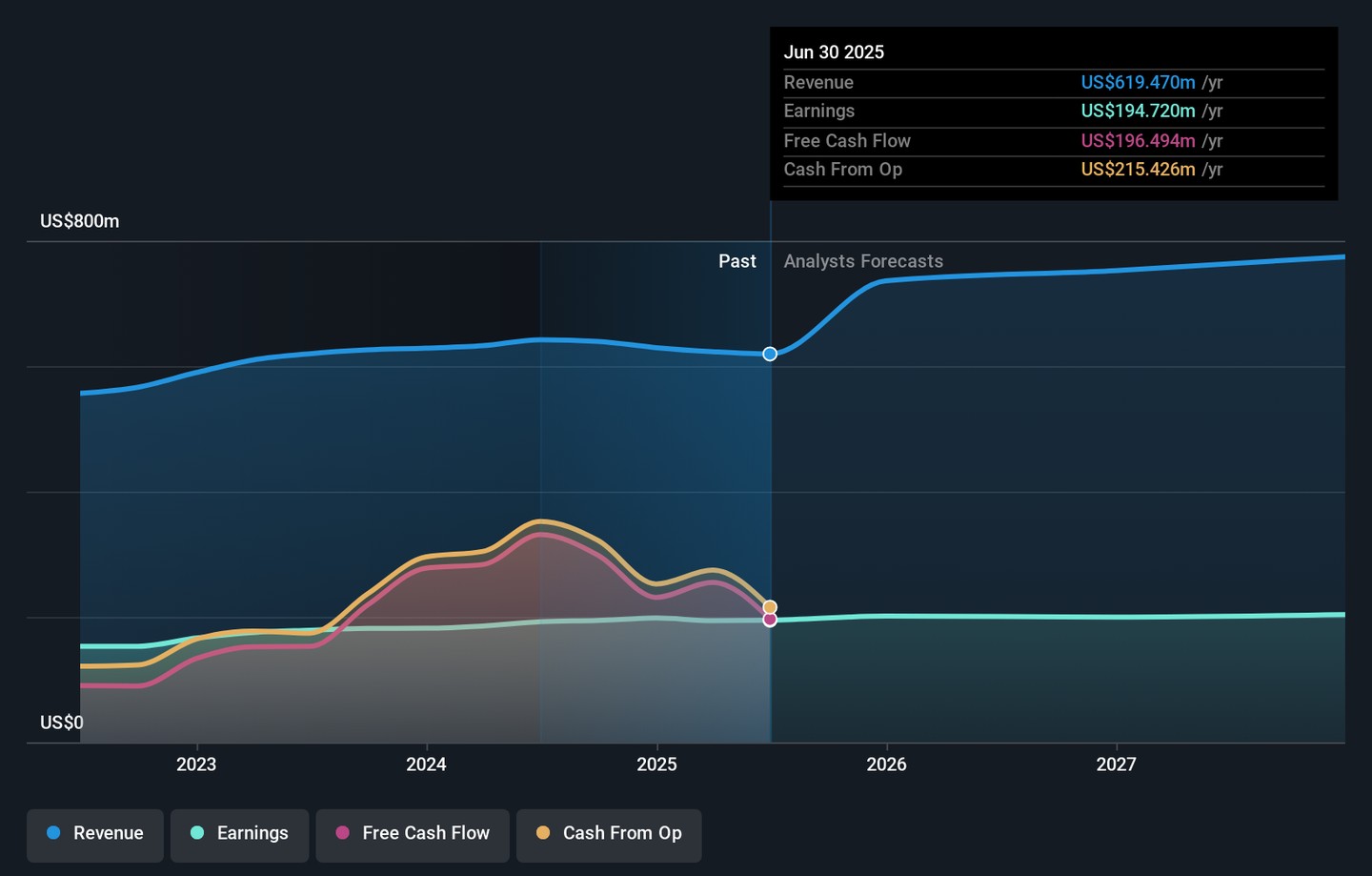The image size is (1372, 876).
Task: Select the 2026 x-axis label
Action: pos(886,764)
